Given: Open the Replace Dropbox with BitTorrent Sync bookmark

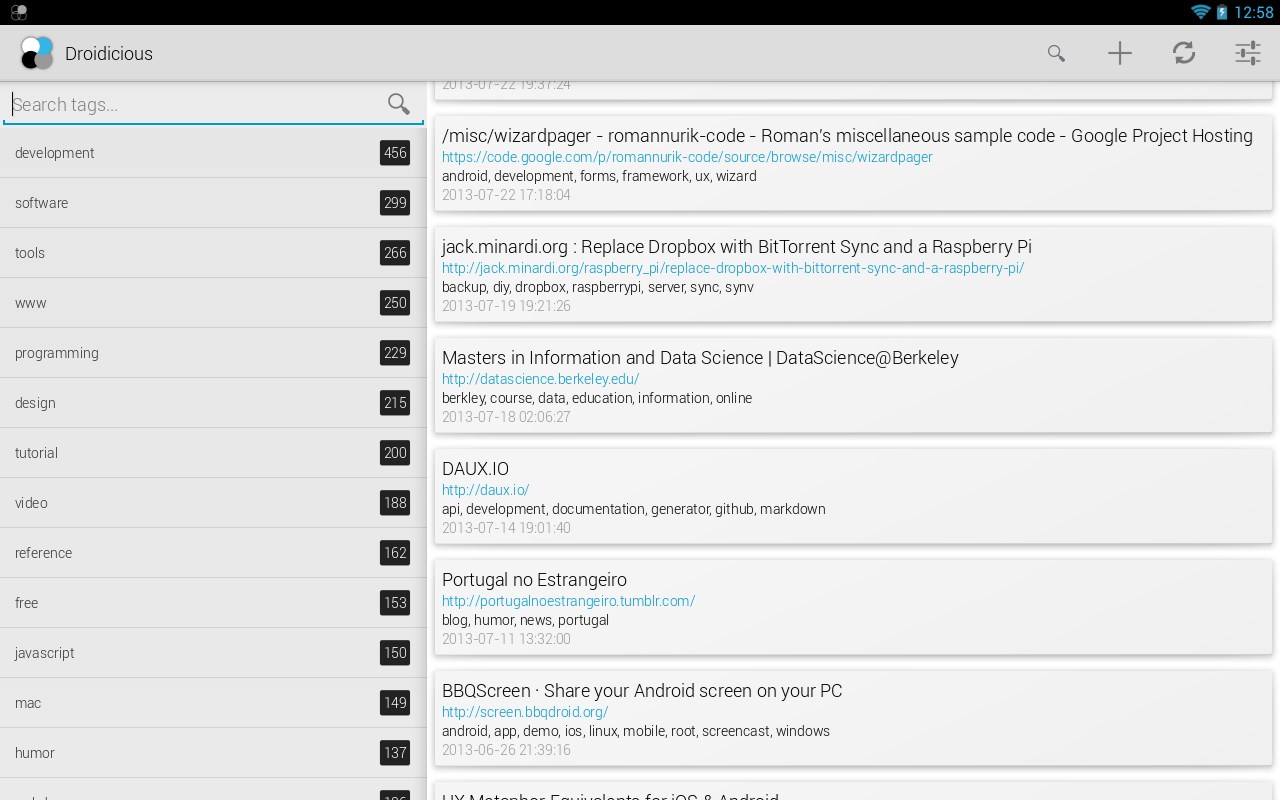Looking at the screenshot, I should tap(737, 247).
